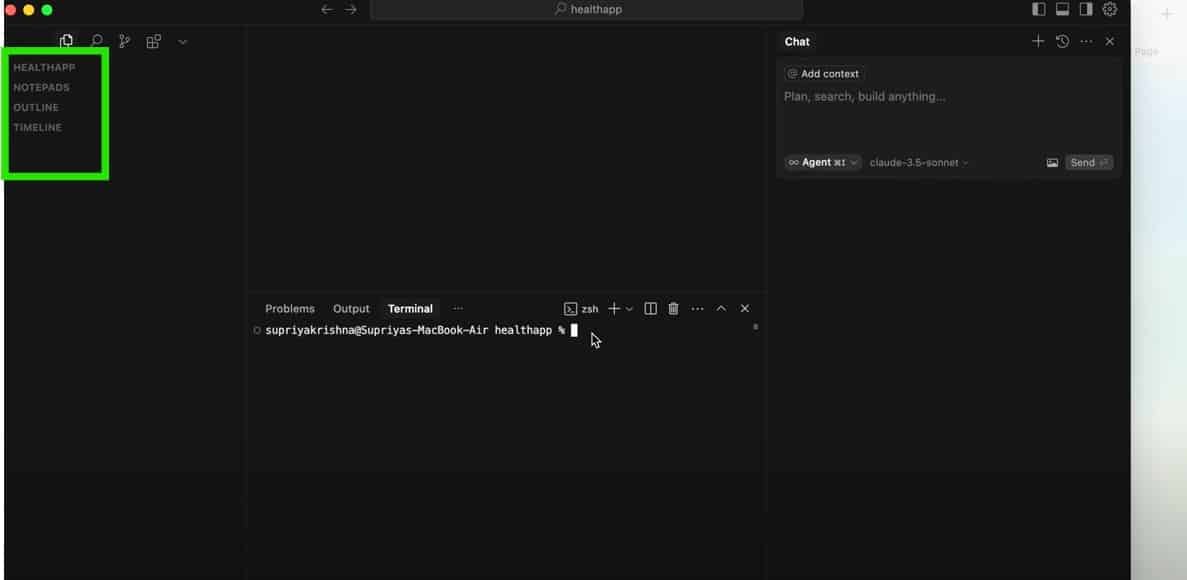Screen dimensions: 1187x580
Task: Switch to the Problems tab
Action: [290, 308]
